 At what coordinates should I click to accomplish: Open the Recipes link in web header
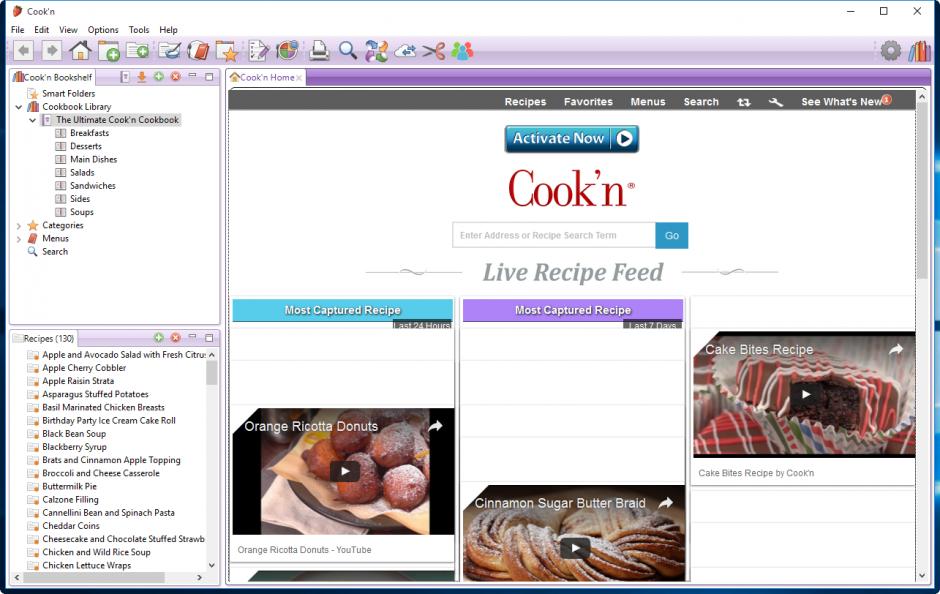pyautogui.click(x=525, y=102)
